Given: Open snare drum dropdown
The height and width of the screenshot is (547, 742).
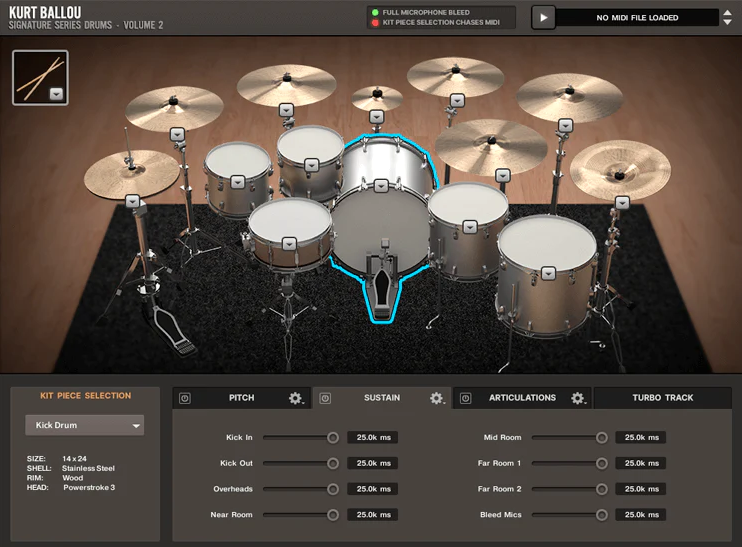Looking at the screenshot, I should pyautogui.click(x=290, y=244).
